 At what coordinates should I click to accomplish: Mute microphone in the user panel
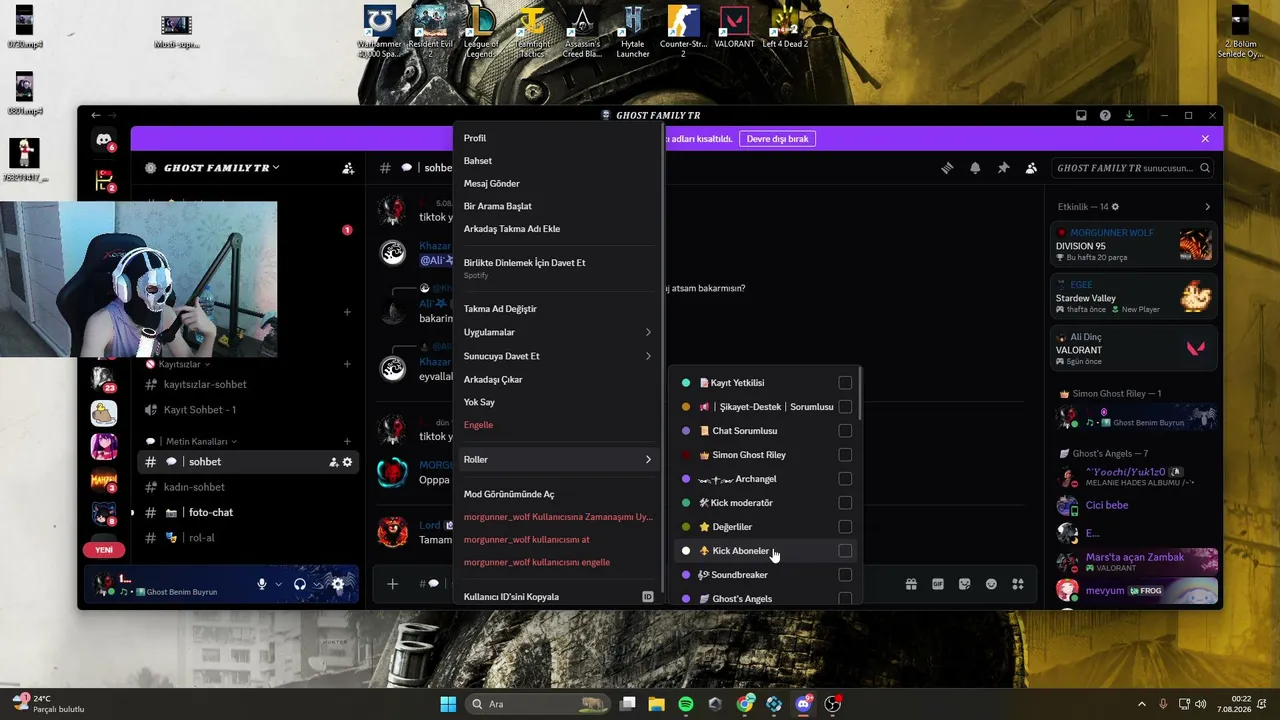point(262,584)
